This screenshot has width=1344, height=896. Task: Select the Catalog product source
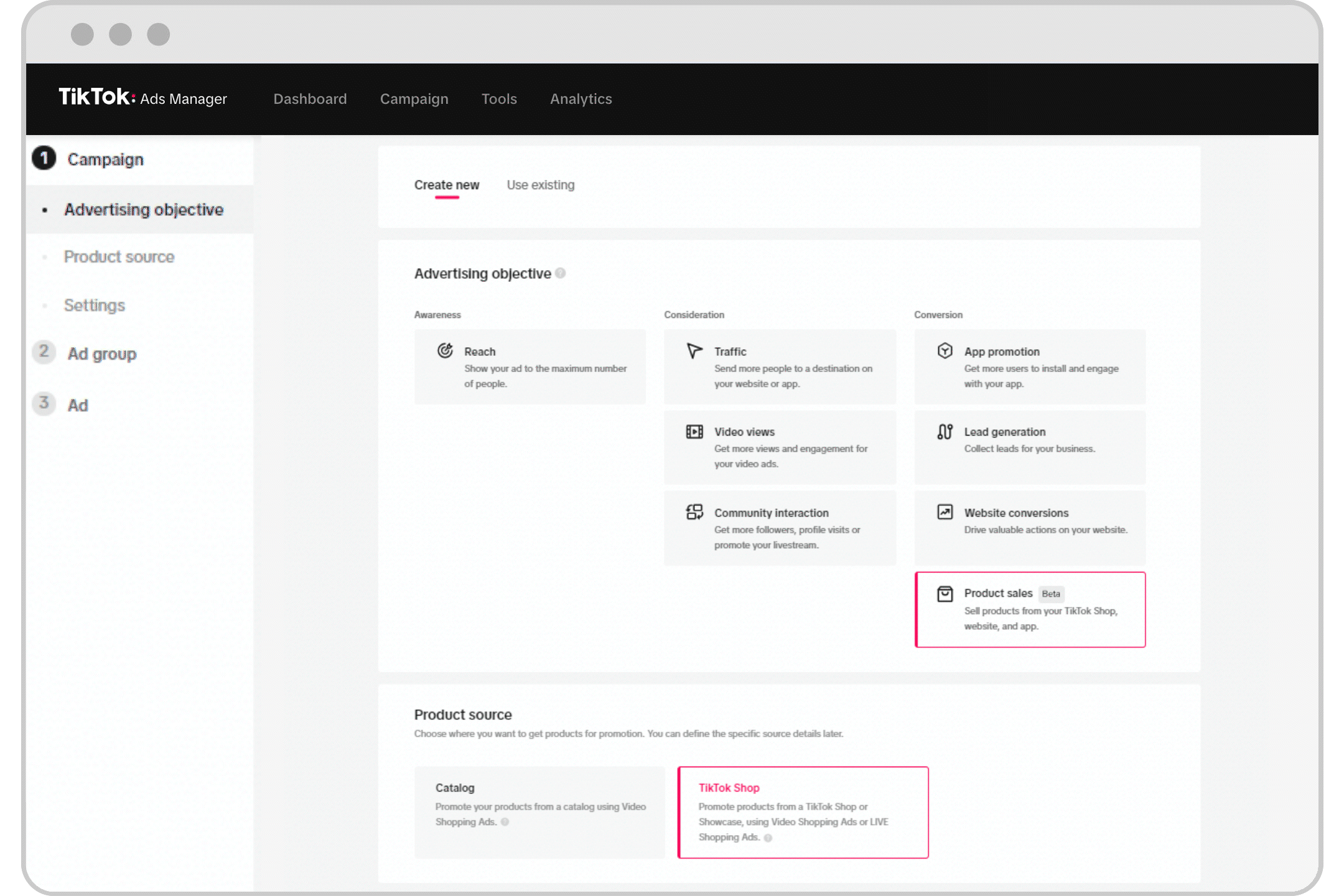click(x=539, y=812)
